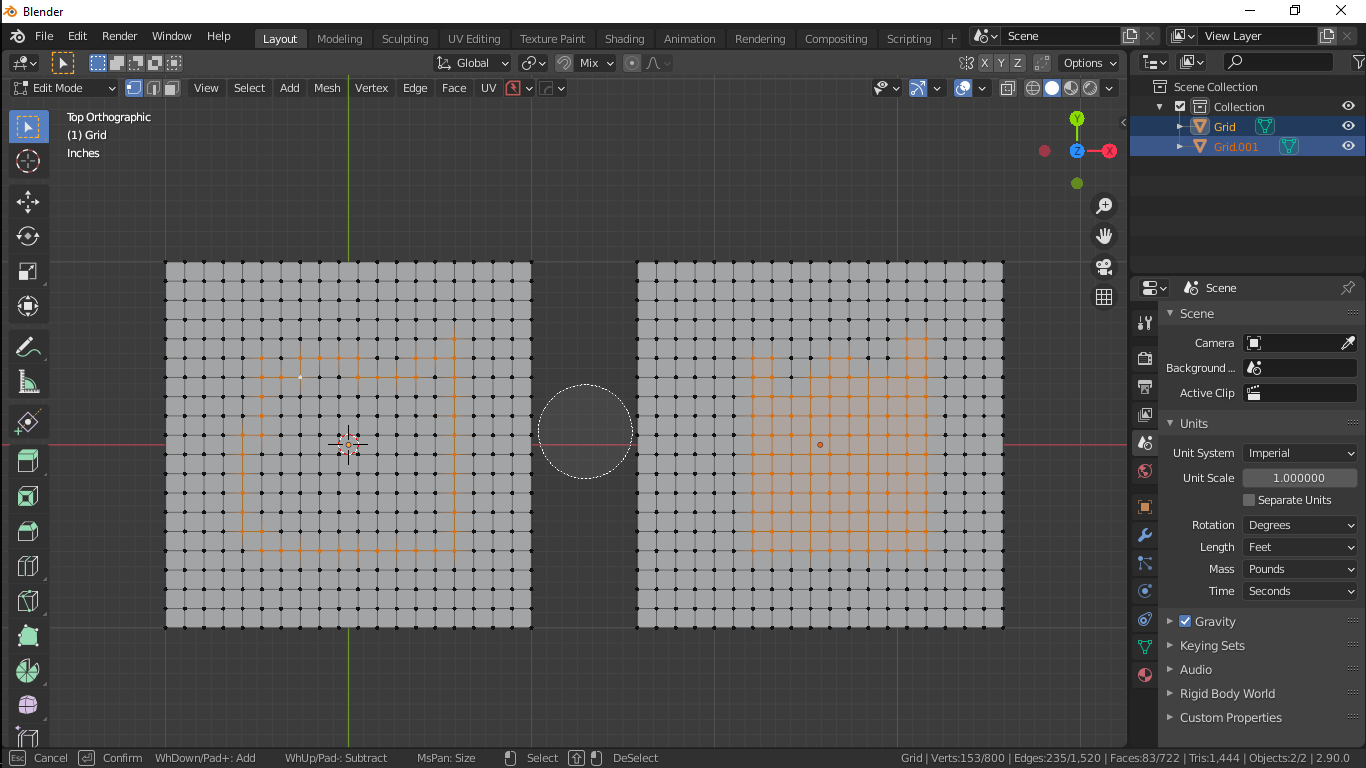
Task: Open the Modifier properties wrench tab
Action: pos(1145,535)
